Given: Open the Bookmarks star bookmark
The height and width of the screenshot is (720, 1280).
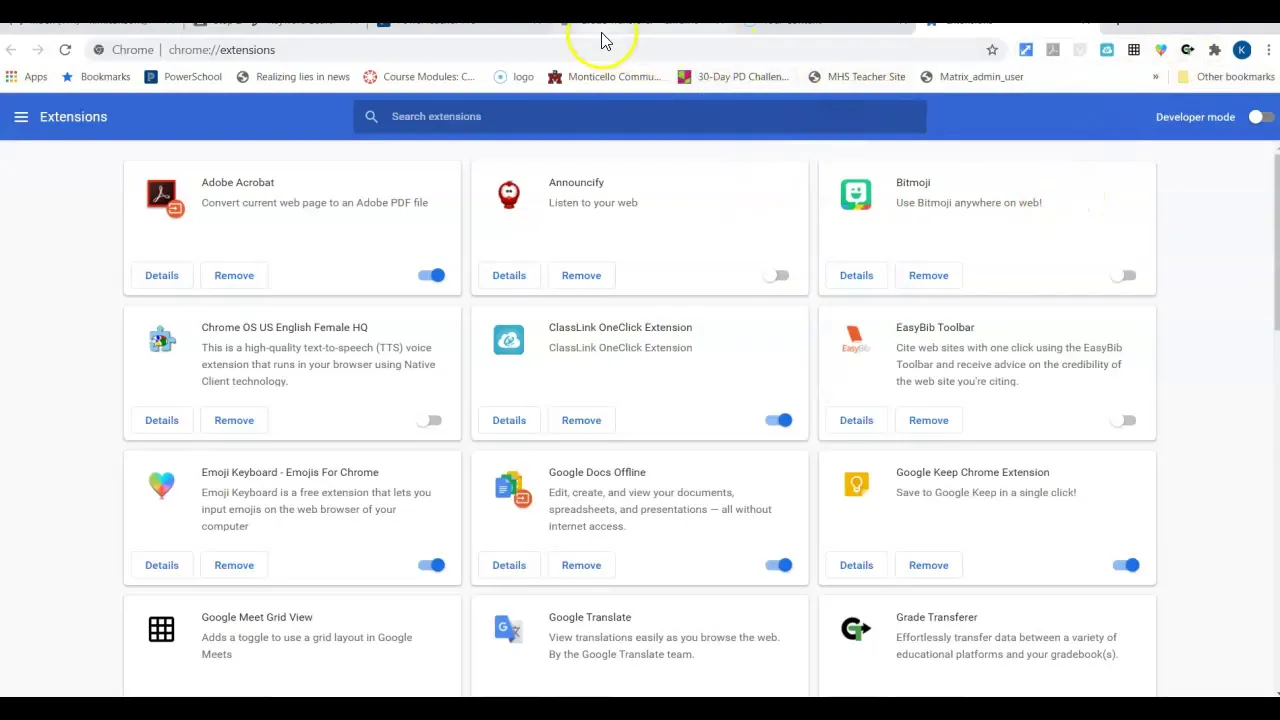Looking at the screenshot, I should 95,77.
